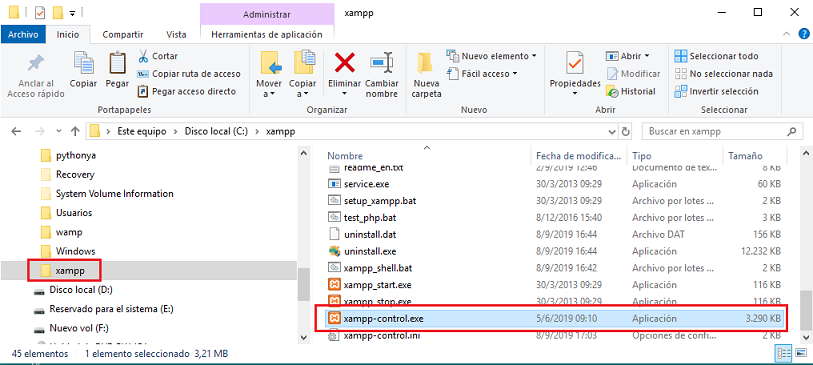The image size is (813, 365).
Task: Create a Nueva carpeta
Action: [x=427, y=75]
